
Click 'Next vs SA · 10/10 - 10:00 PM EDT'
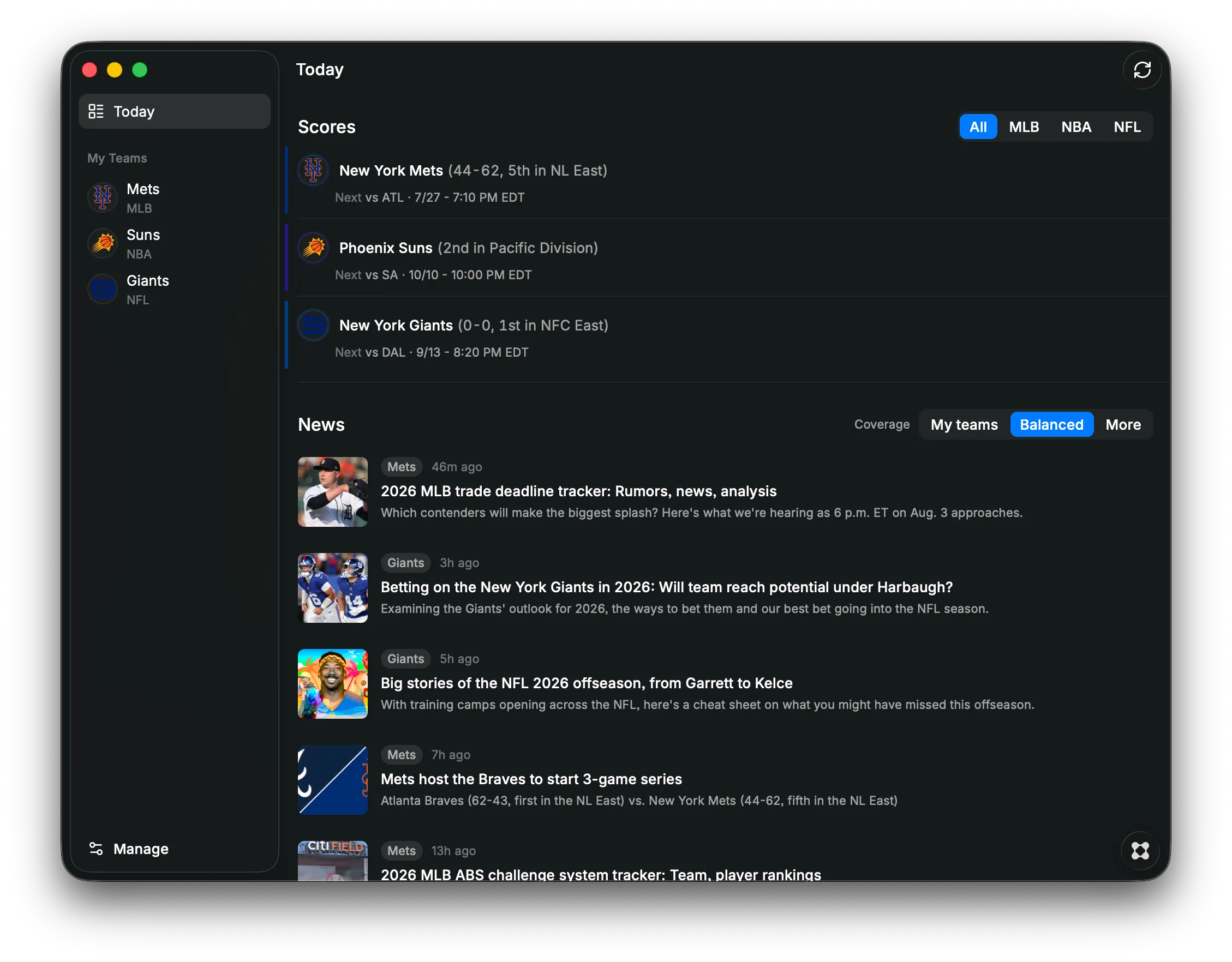[x=433, y=275]
